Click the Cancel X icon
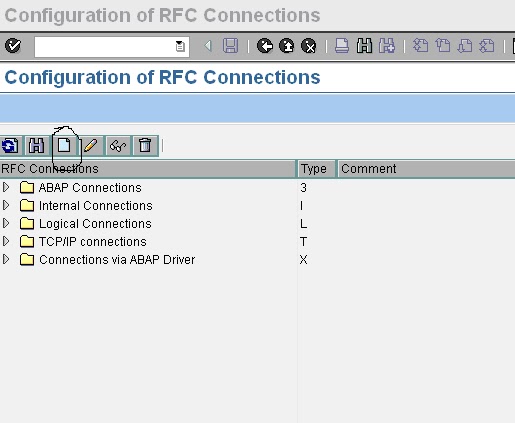 (309, 46)
